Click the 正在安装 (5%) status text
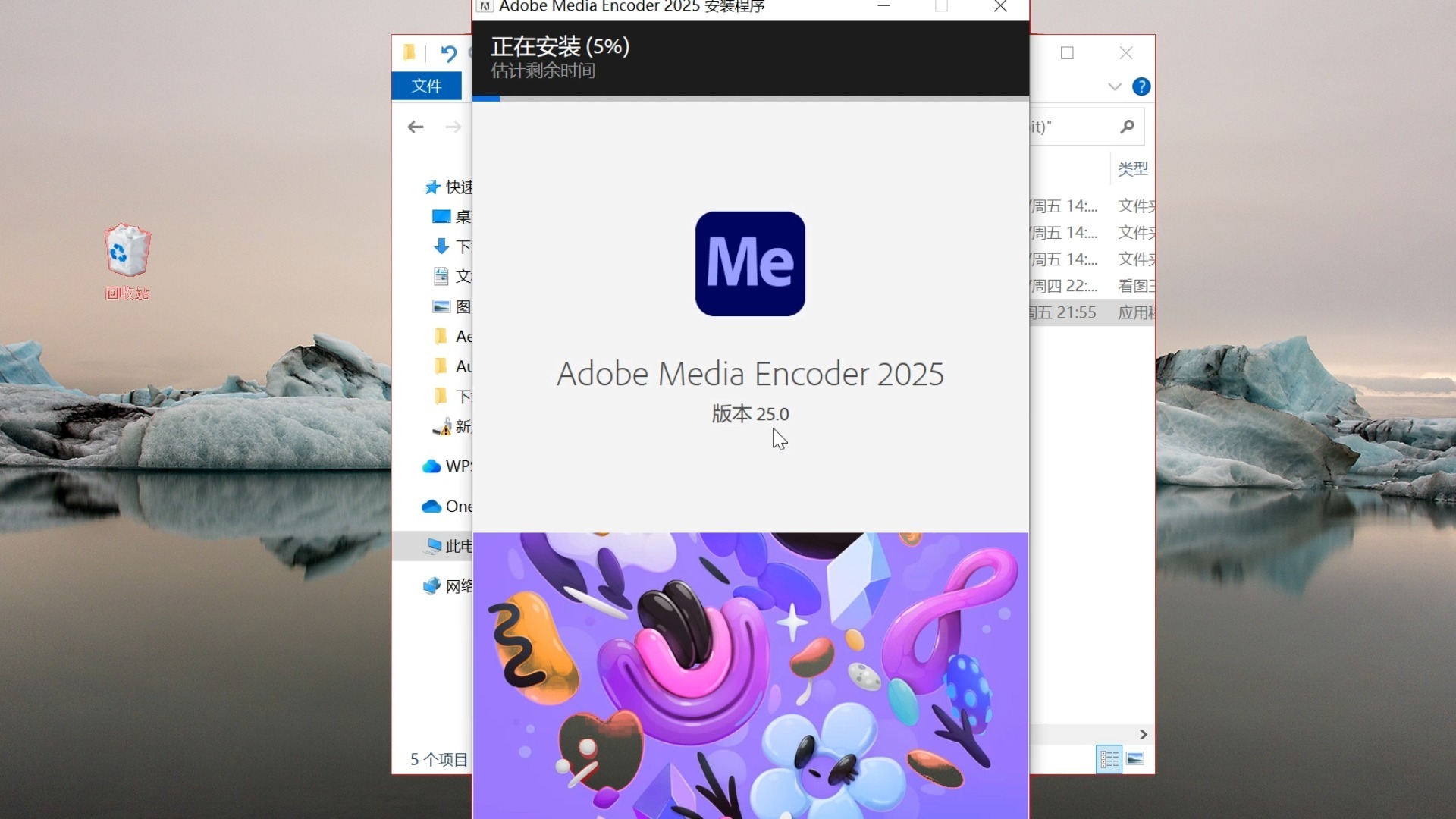Viewport: 1456px width, 819px height. point(560,46)
